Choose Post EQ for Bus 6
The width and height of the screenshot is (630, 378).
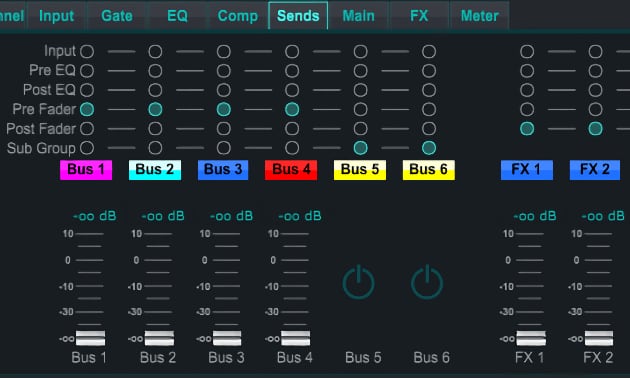coord(429,90)
